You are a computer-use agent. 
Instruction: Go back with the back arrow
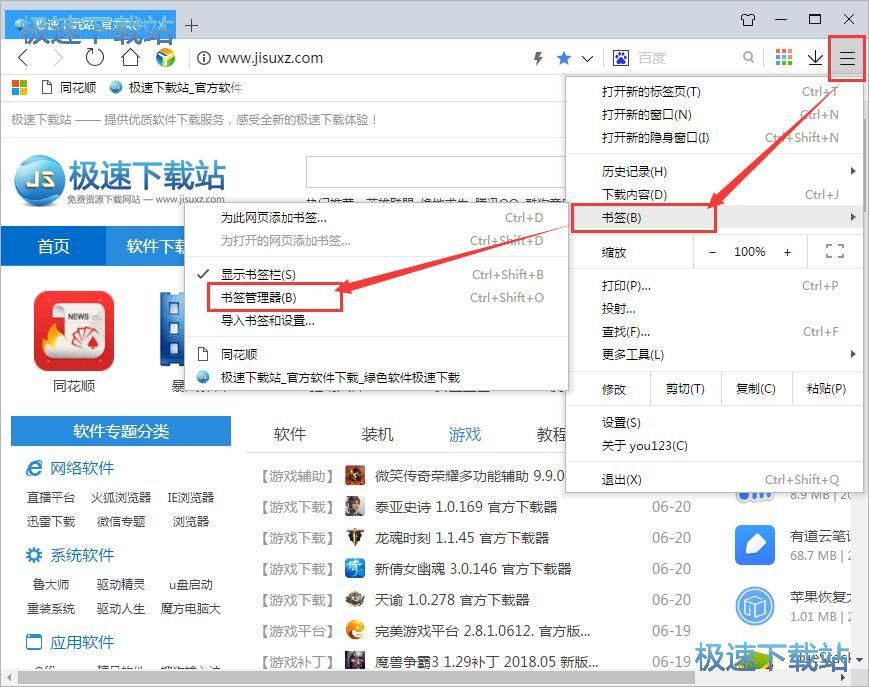pyautogui.click(x=23, y=58)
